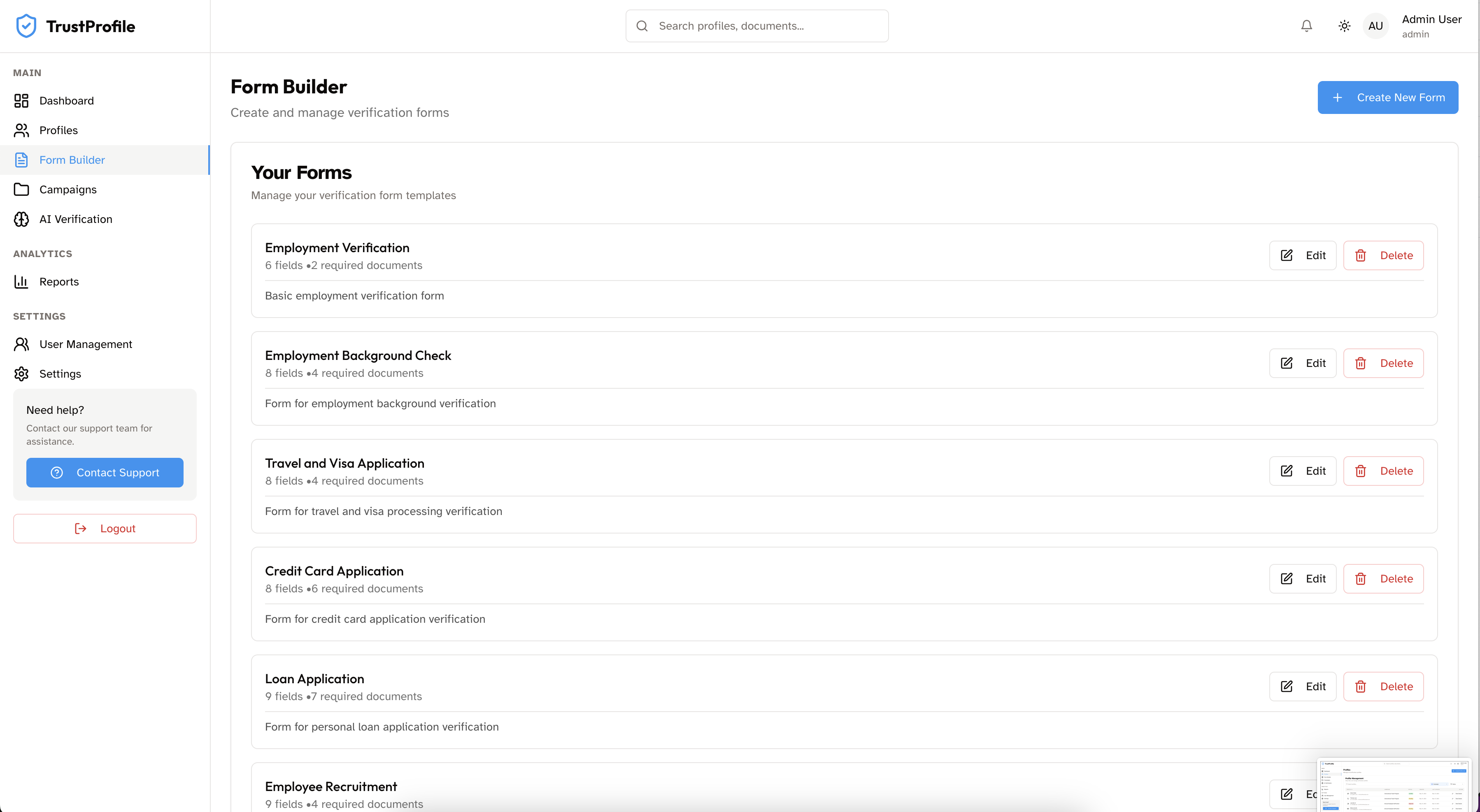1480x812 pixels.
Task: Delete the Credit Card Application form
Action: click(x=1383, y=579)
